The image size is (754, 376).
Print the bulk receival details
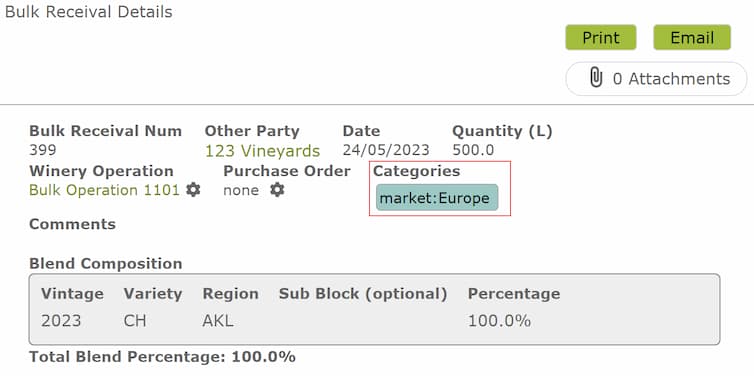coord(601,38)
